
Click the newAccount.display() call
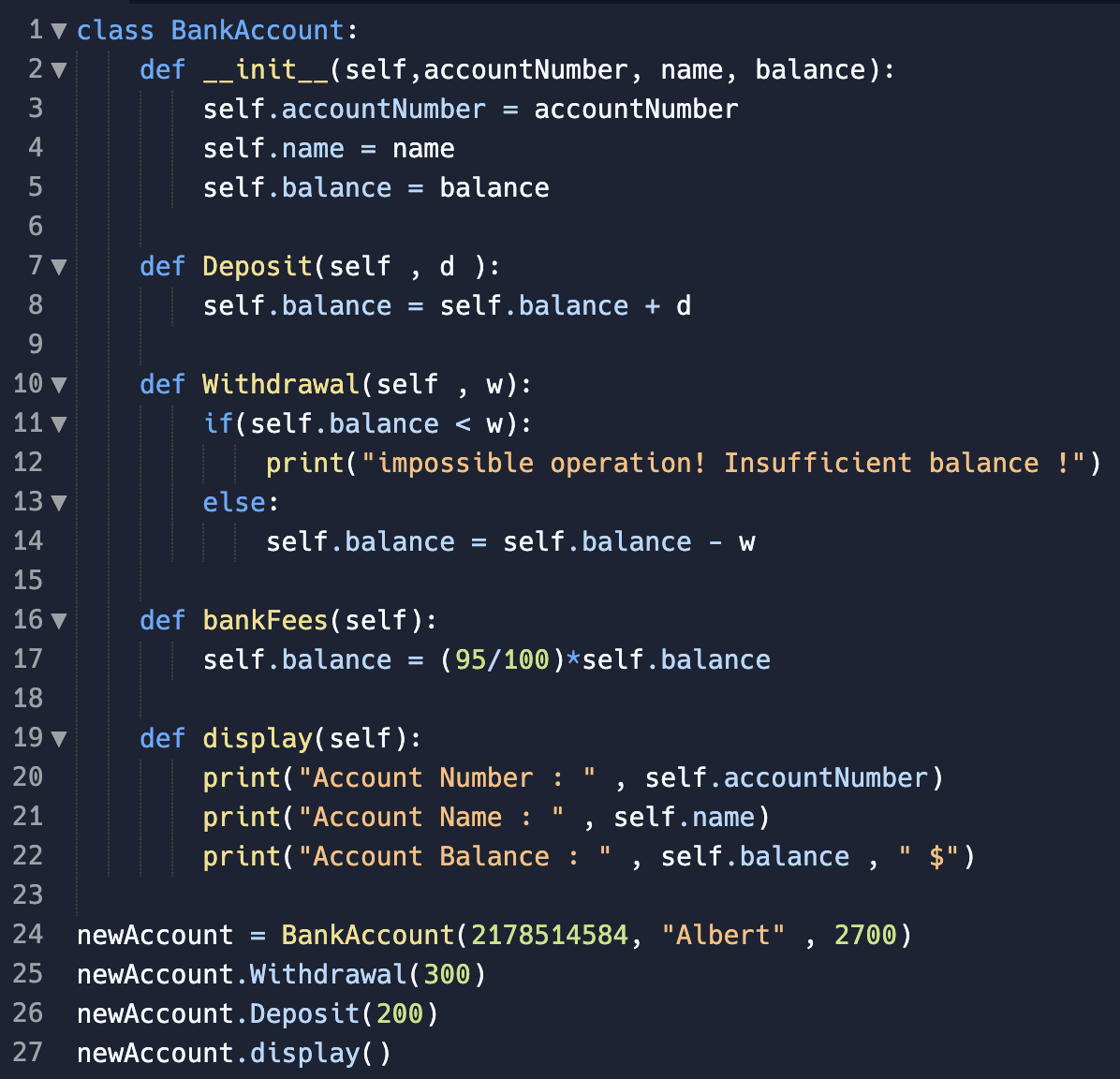point(234,1054)
